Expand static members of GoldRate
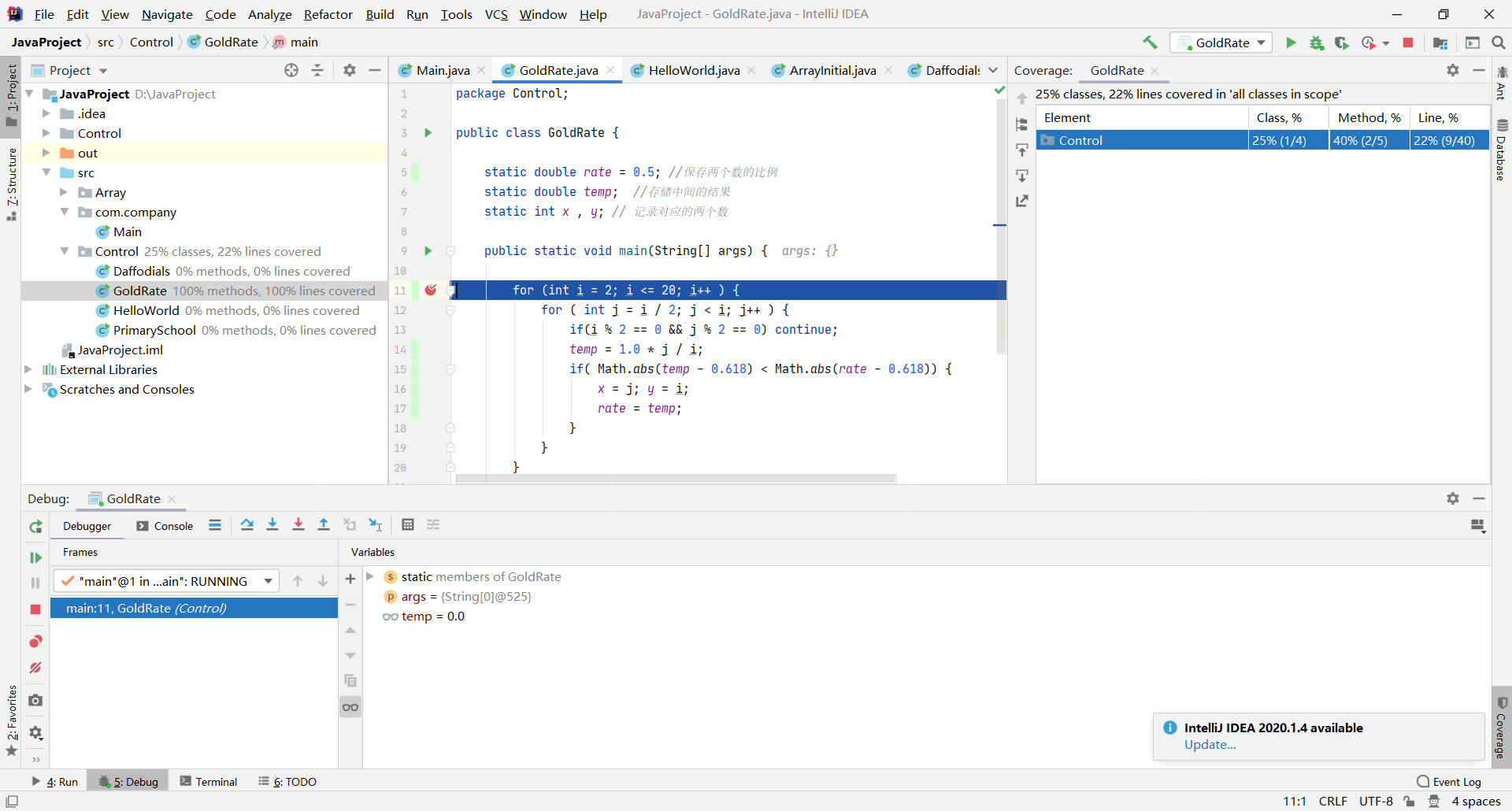This screenshot has width=1512, height=811. coord(370,576)
